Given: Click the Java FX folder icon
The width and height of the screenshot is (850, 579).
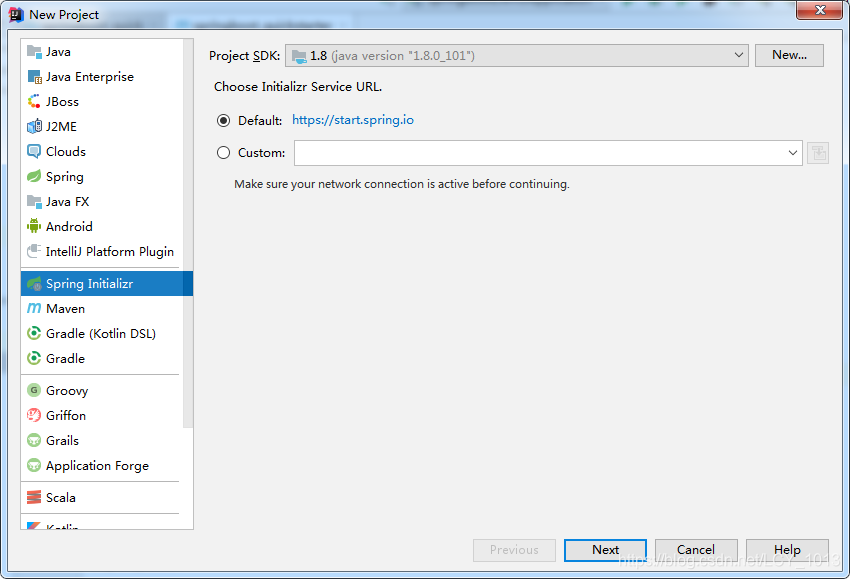Looking at the screenshot, I should pos(34,202).
